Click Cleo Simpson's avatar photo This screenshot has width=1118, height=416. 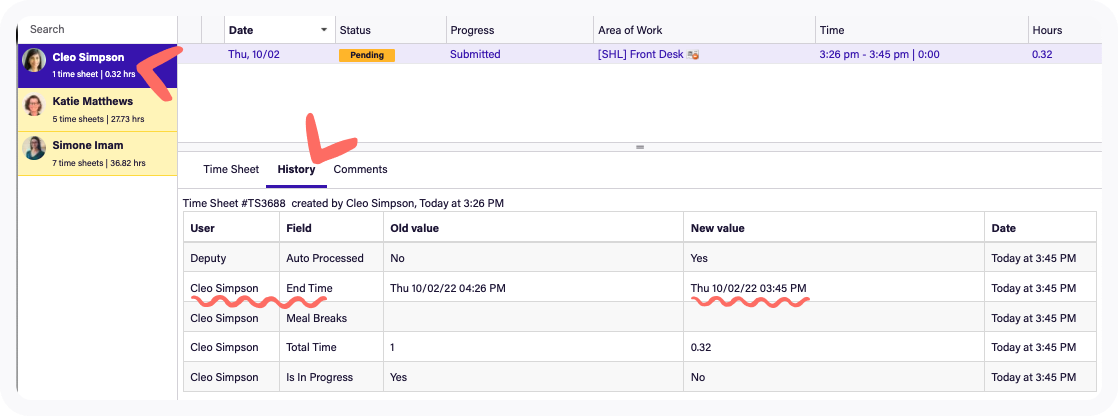(34, 61)
